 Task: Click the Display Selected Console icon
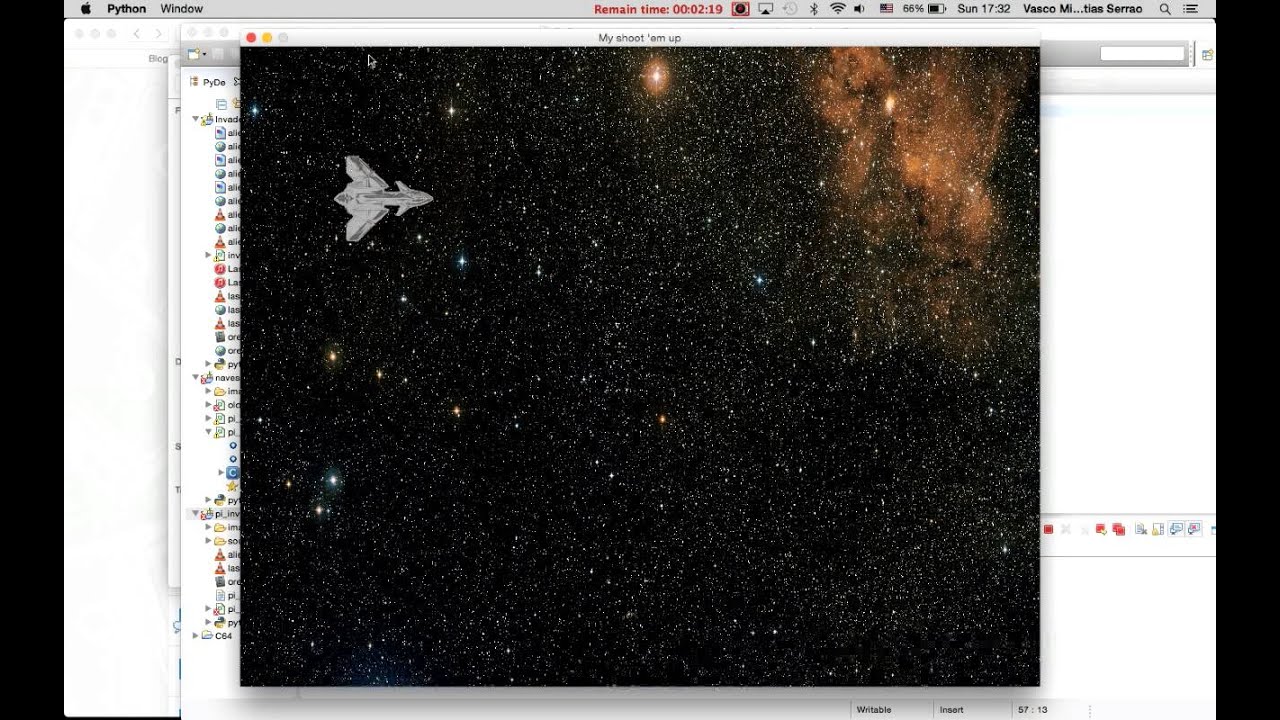pyautogui.click(x=1194, y=529)
